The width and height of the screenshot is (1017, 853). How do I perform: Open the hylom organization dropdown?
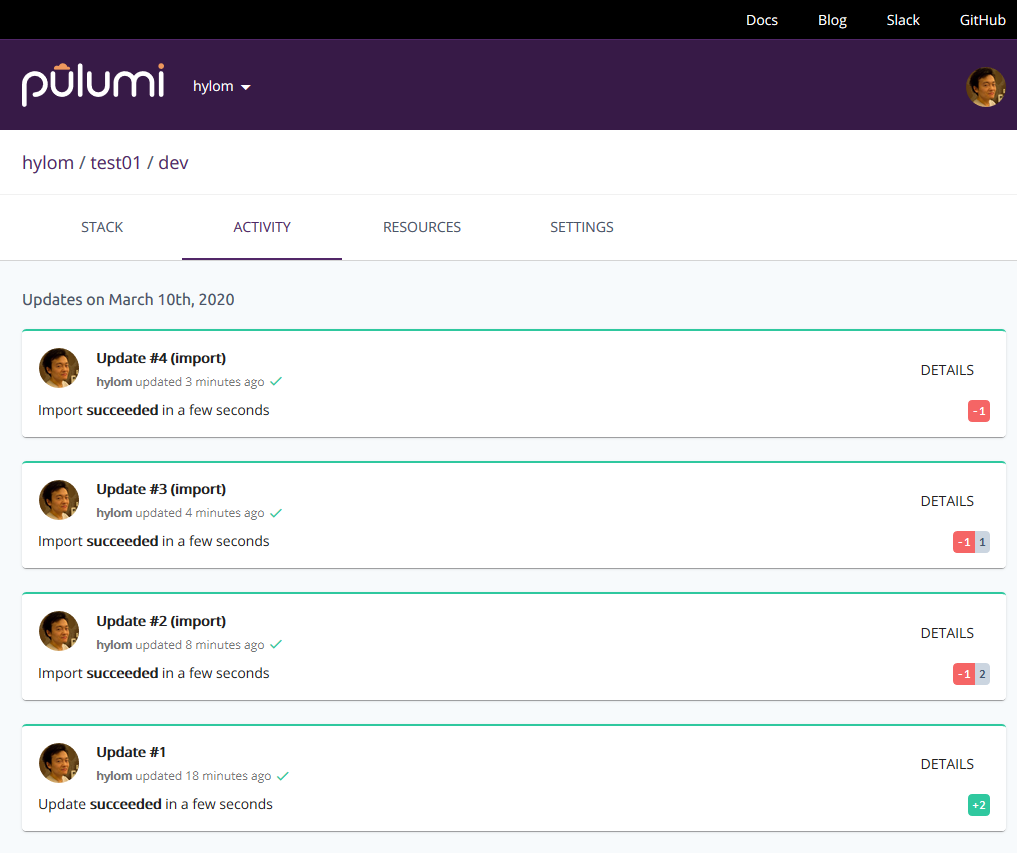tap(222, 86)
